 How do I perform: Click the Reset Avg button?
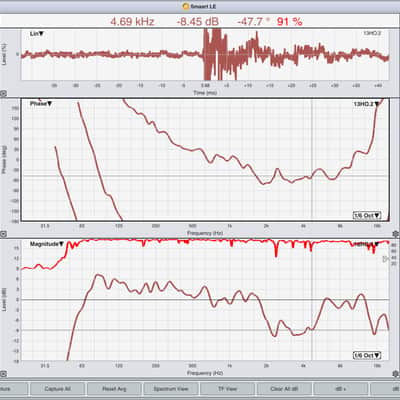[x=114, y=389]
